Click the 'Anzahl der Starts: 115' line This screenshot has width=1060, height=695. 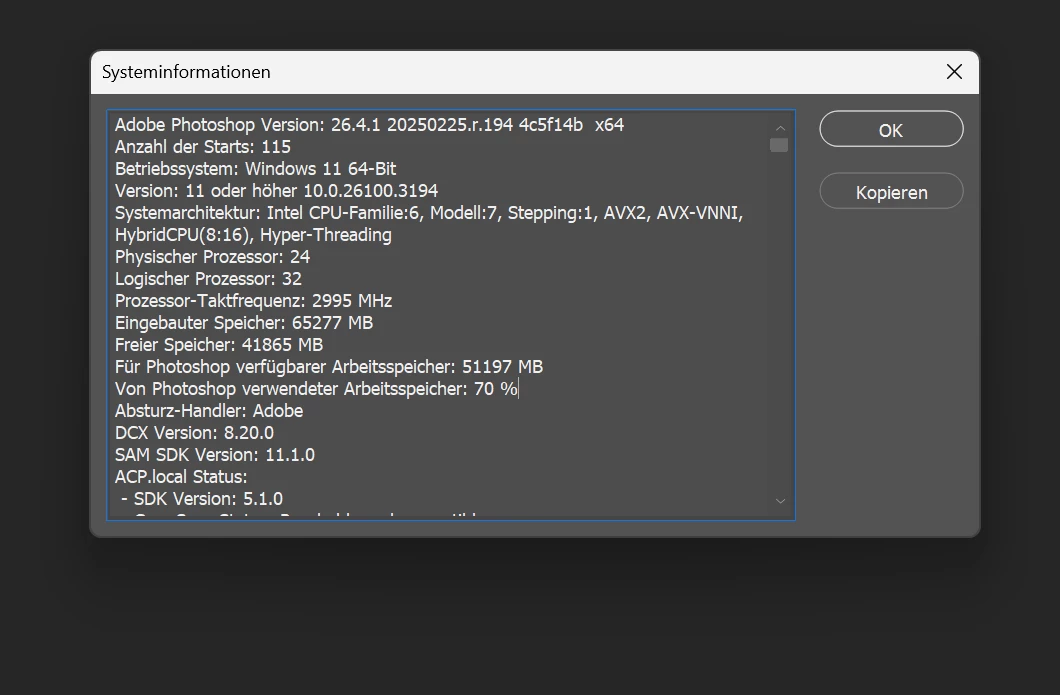click(203, 147)
